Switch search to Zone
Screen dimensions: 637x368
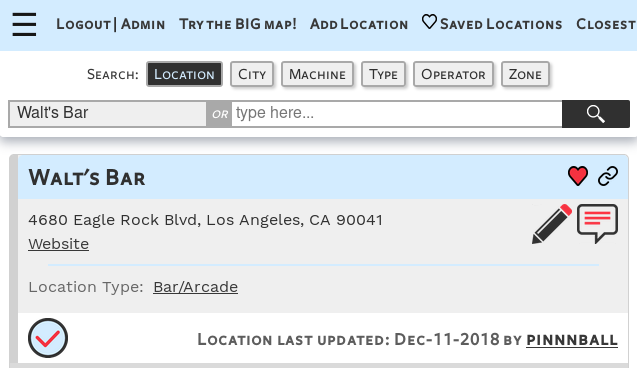[x=525, y=74]
